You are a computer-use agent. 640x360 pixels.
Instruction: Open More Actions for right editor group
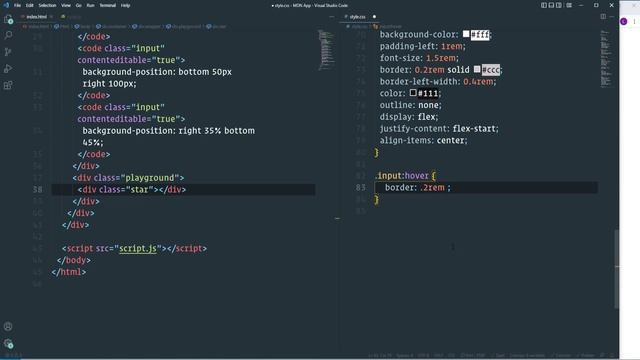pos(612,17)
